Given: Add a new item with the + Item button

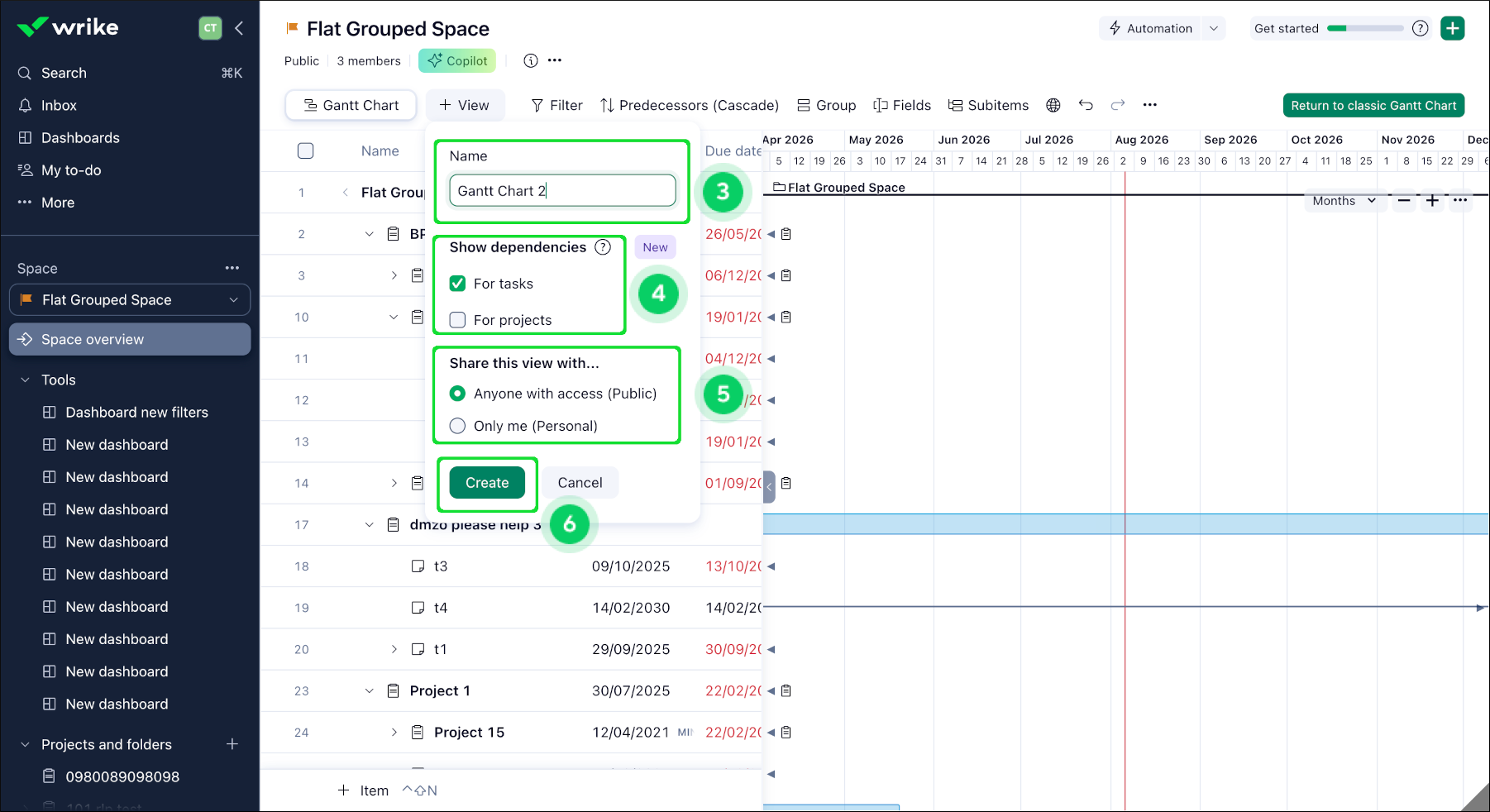Looking at the screenshot, I should click(x=364, y=791).
